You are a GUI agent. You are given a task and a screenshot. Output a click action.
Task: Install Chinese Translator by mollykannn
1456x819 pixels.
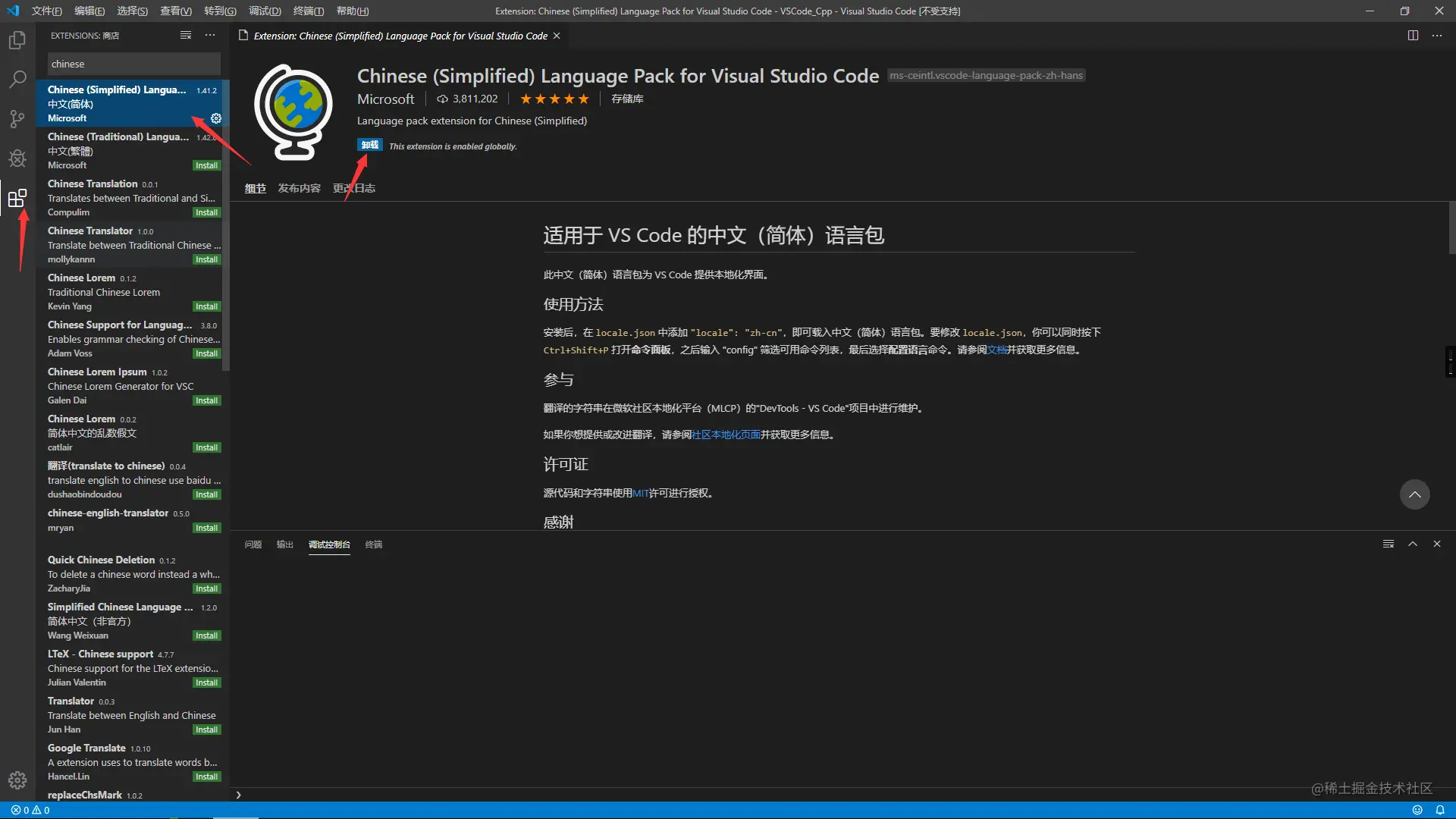click(206, 259)
